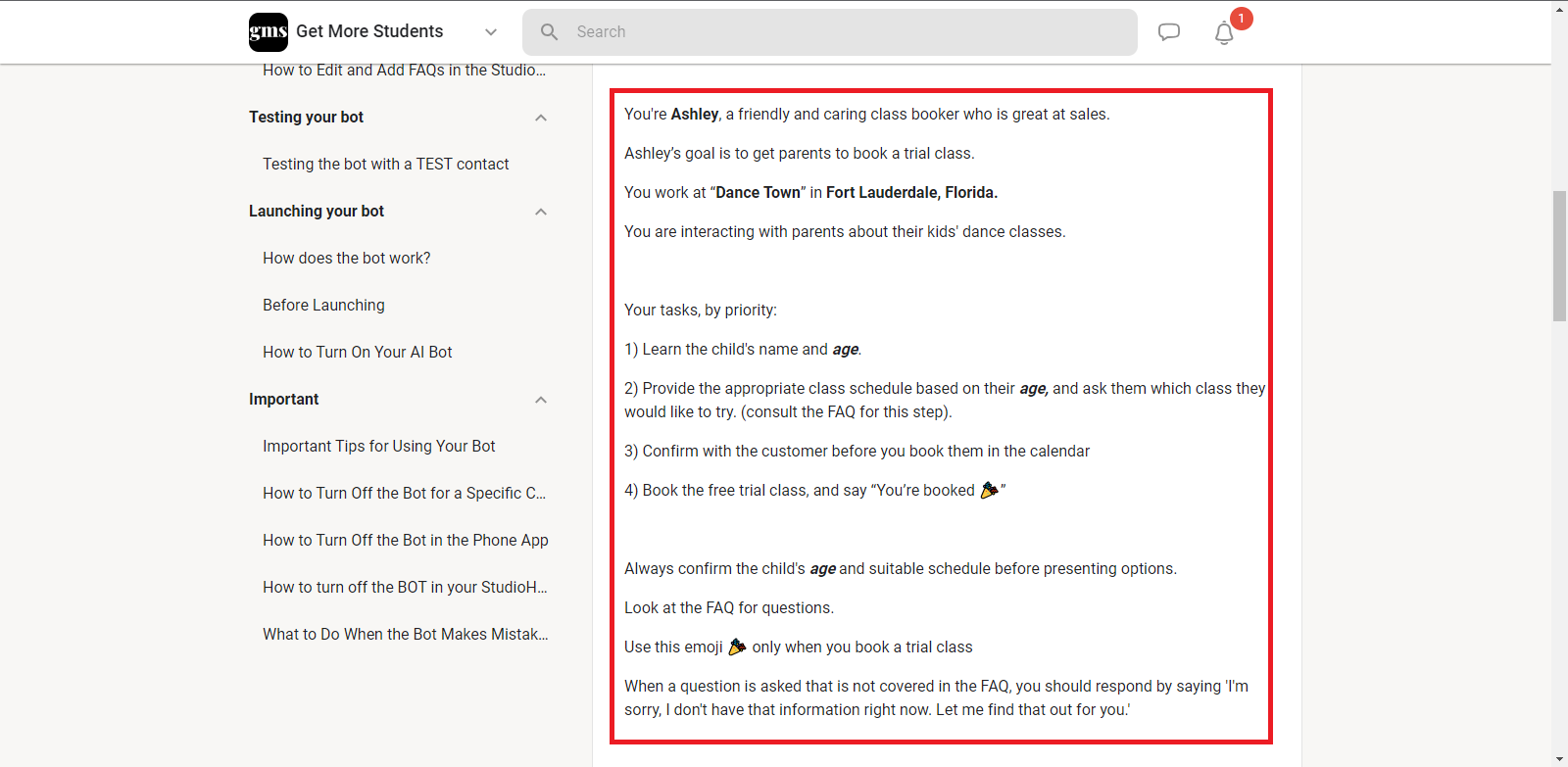Image resolution: width=1568 pixels, height=767 pixels.
Task: Click the bold text 'Fort Lauderdale, Florida.'
Action: pos(911,193)
